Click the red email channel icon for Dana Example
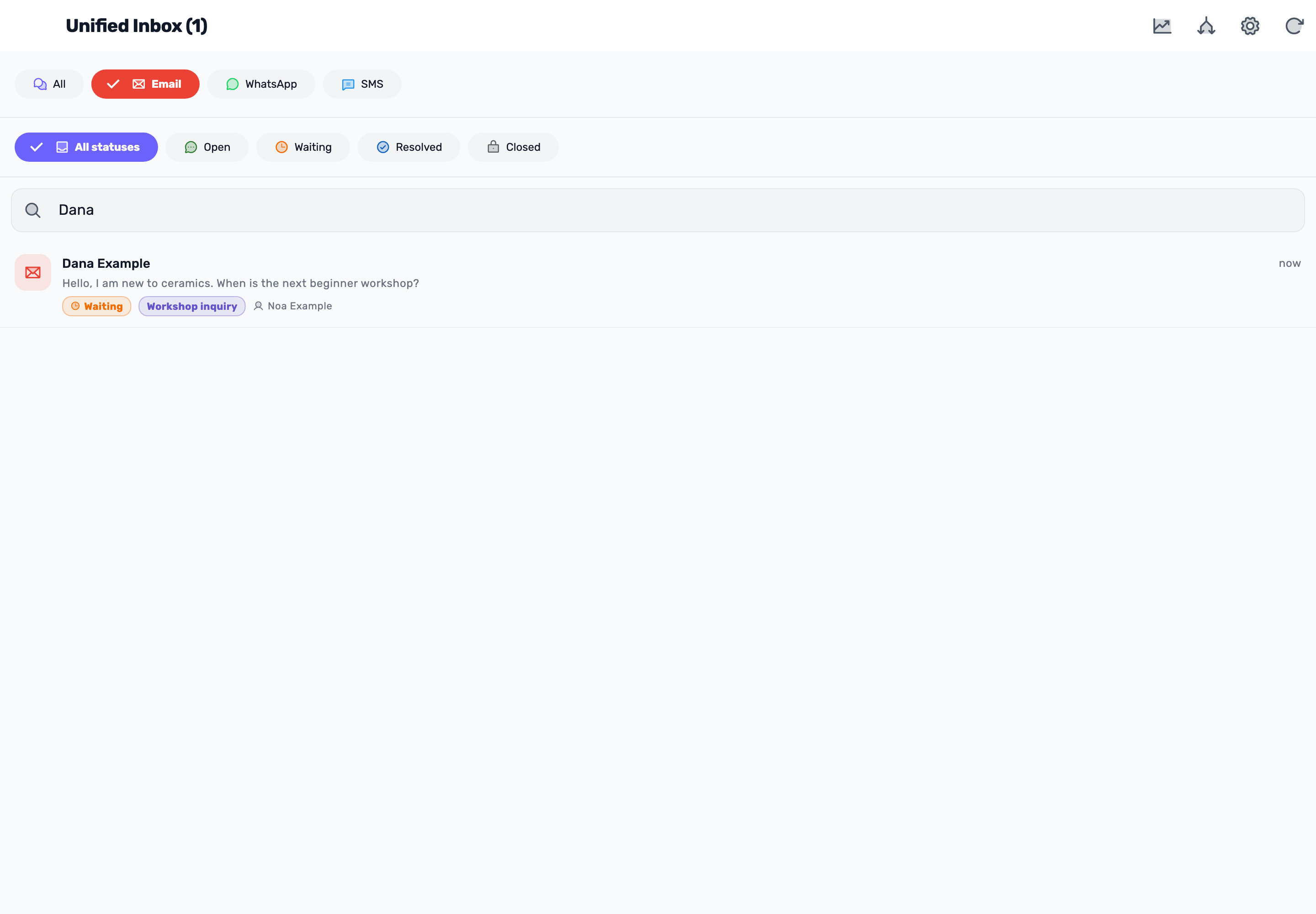The height and width of the screenshot is (914, 1316). click(32, 272)
